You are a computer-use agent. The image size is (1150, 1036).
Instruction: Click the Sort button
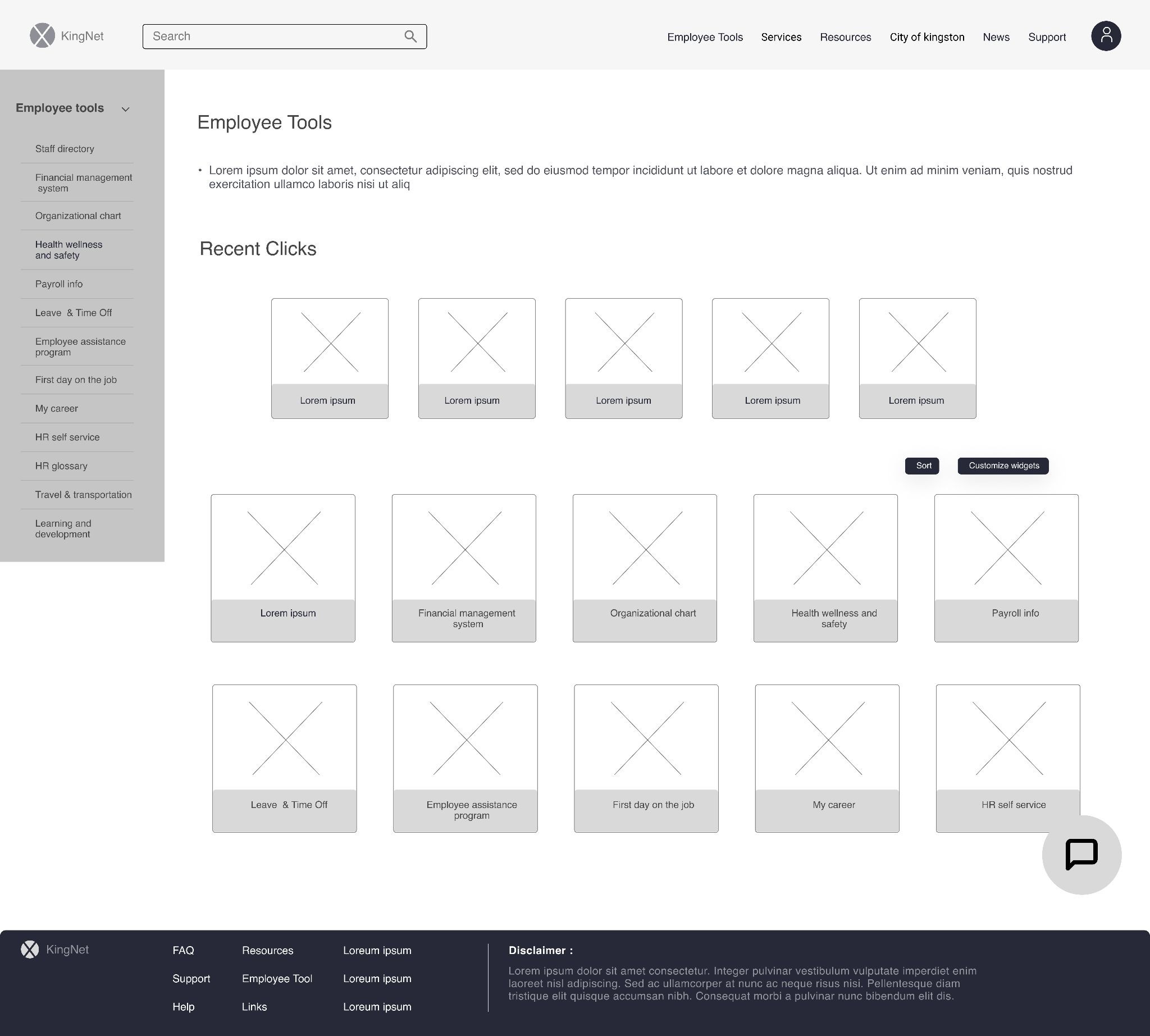(922, 465)
